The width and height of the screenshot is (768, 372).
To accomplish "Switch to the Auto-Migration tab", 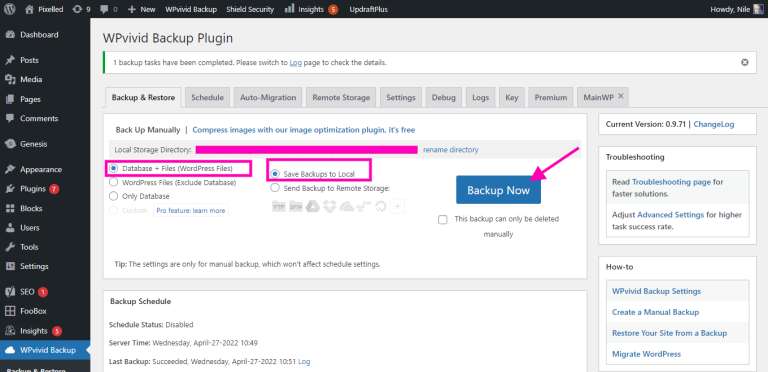I will pos(268,97).
